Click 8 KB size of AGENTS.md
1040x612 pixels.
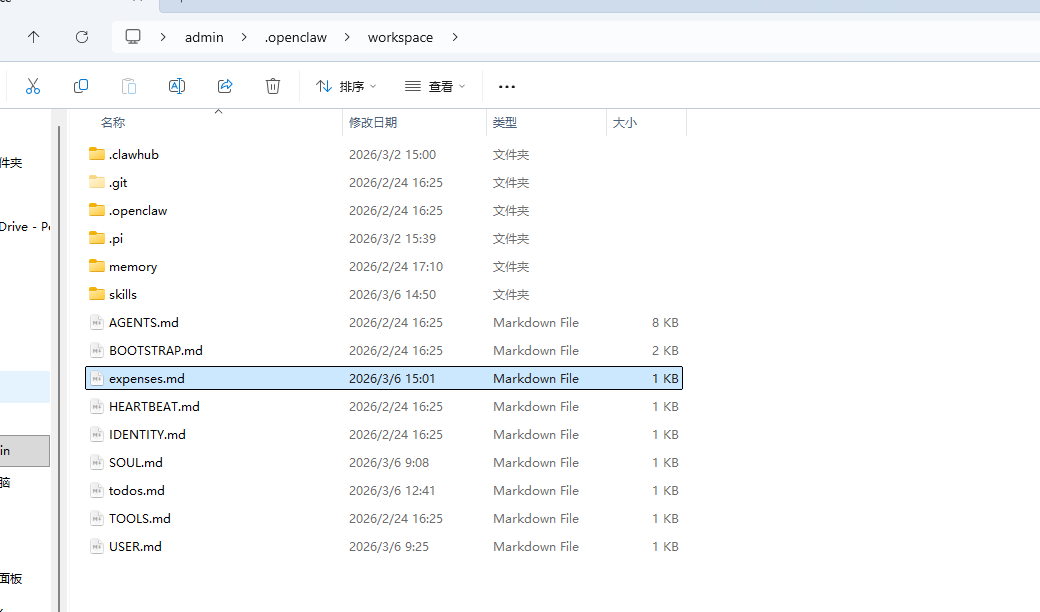(665, 322)
